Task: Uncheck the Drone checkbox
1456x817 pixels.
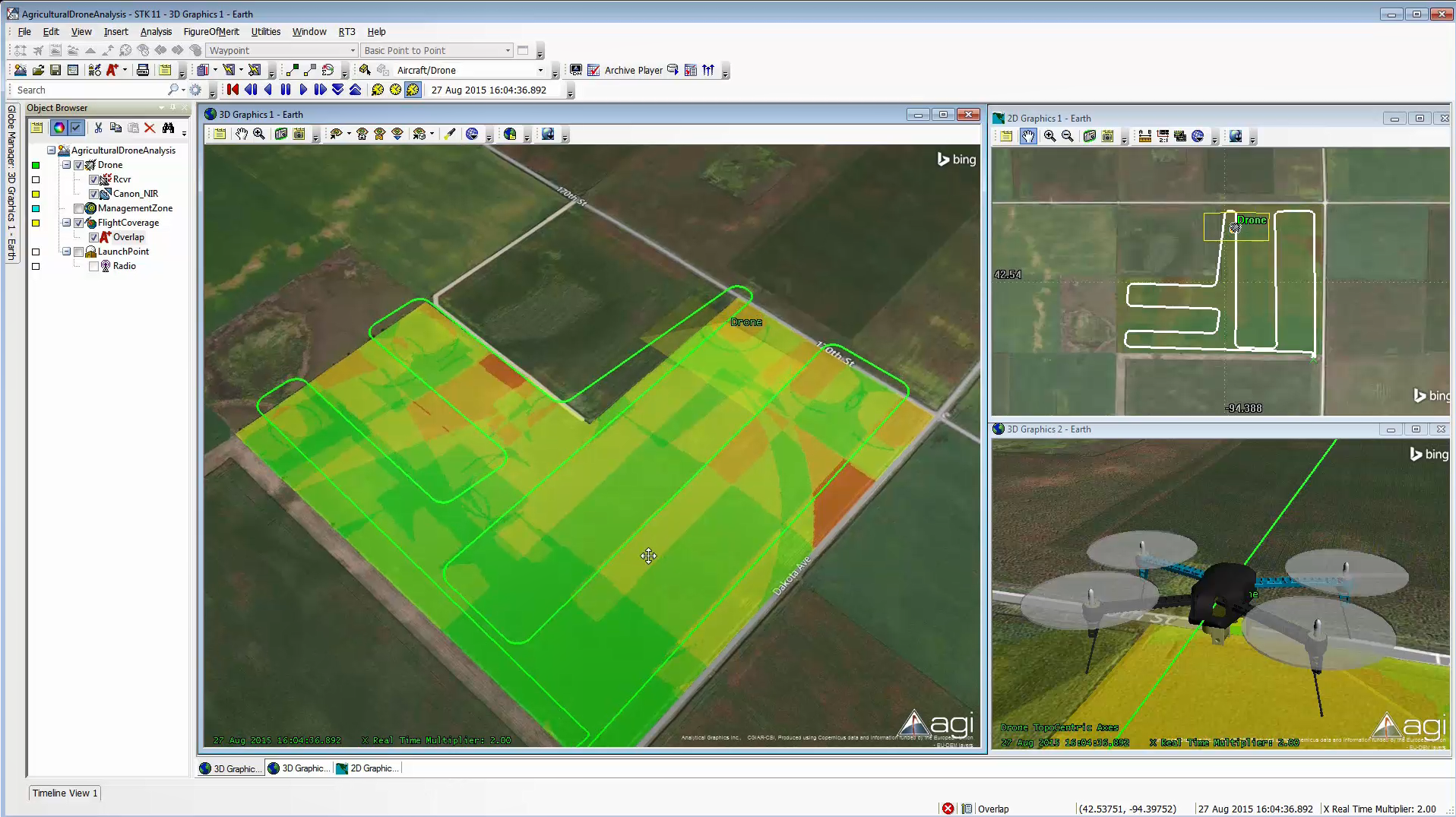Action: point(79,165)
